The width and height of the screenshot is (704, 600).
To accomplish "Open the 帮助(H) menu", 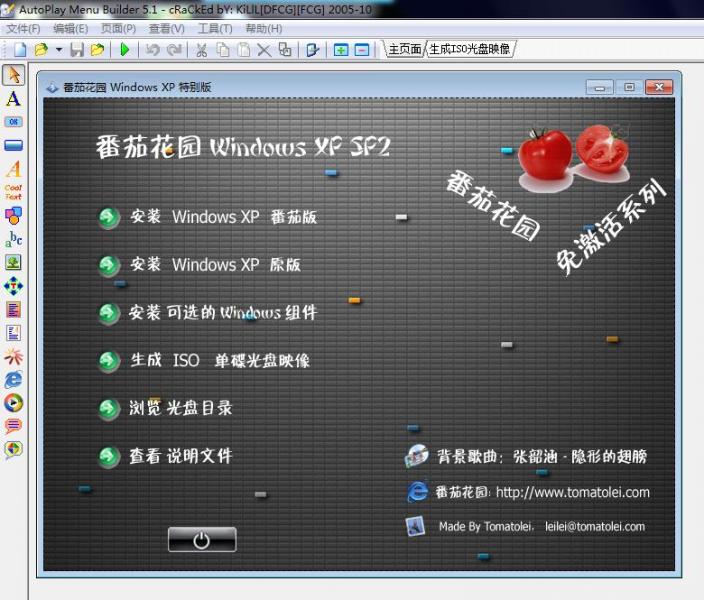I will coord(264,29).
